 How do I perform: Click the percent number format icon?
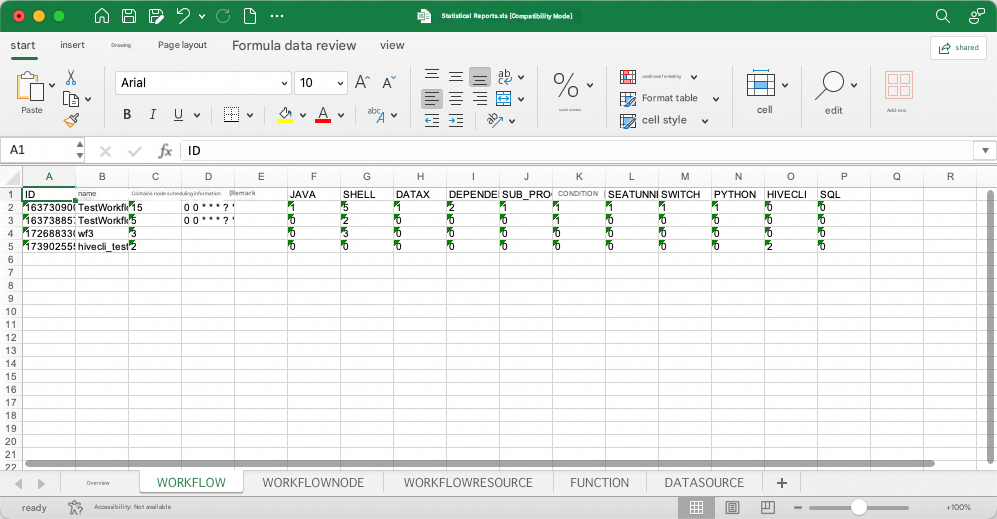pos(566,85)
